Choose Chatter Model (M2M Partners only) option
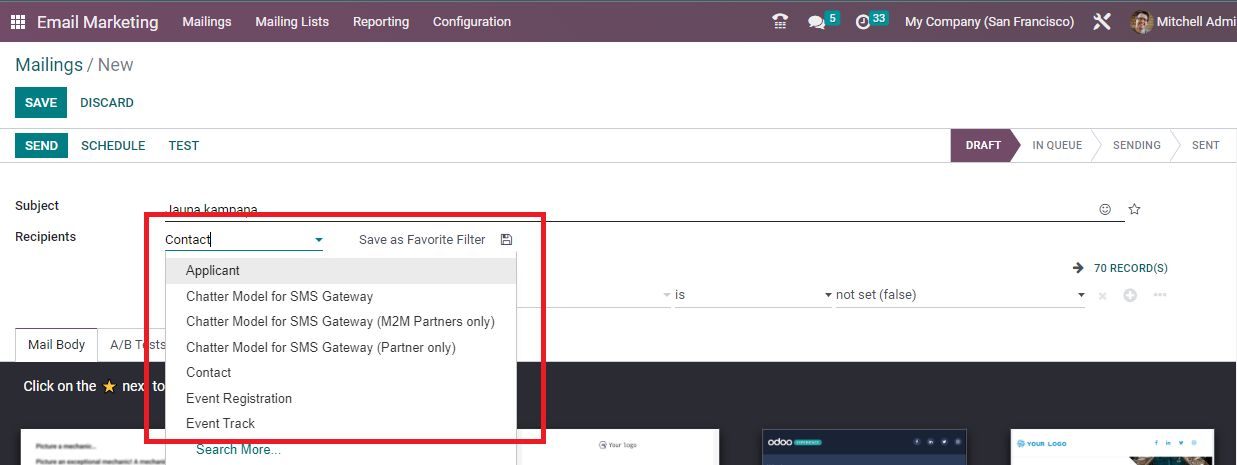The image size is (1237, 465). (341, 322)
